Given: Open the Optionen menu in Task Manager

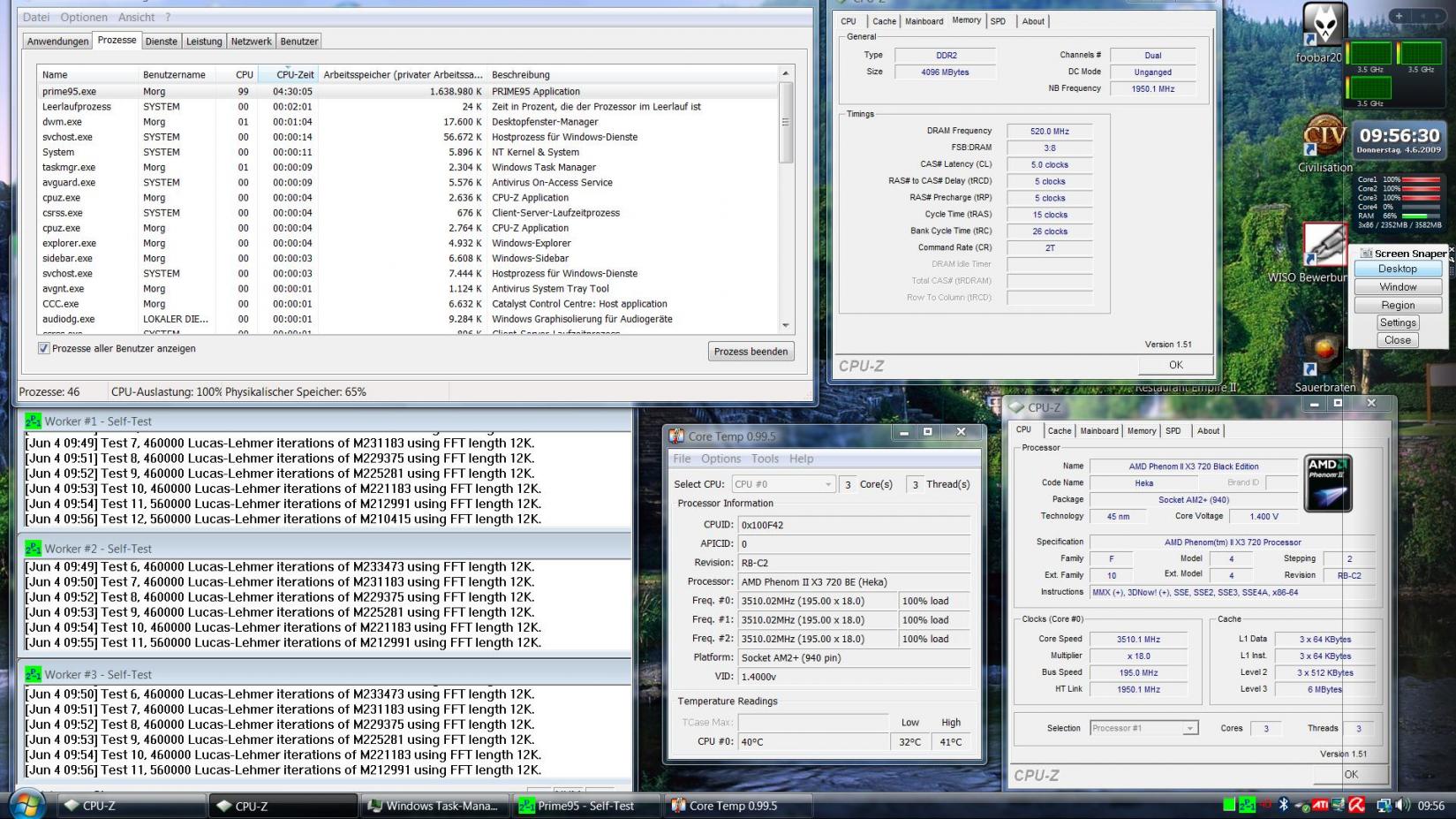Looking at the screenshot, I should coord(84,17).
